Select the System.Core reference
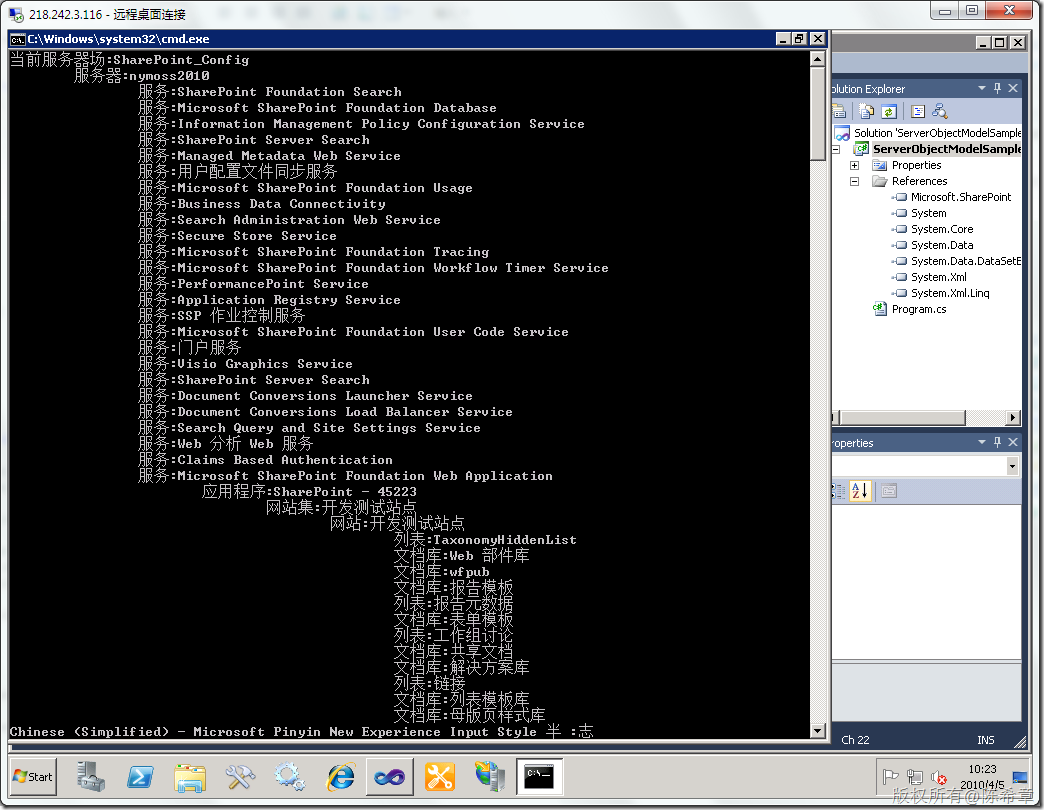The image size is (1044, 810). pyautogui.click(x=941, y=229)
